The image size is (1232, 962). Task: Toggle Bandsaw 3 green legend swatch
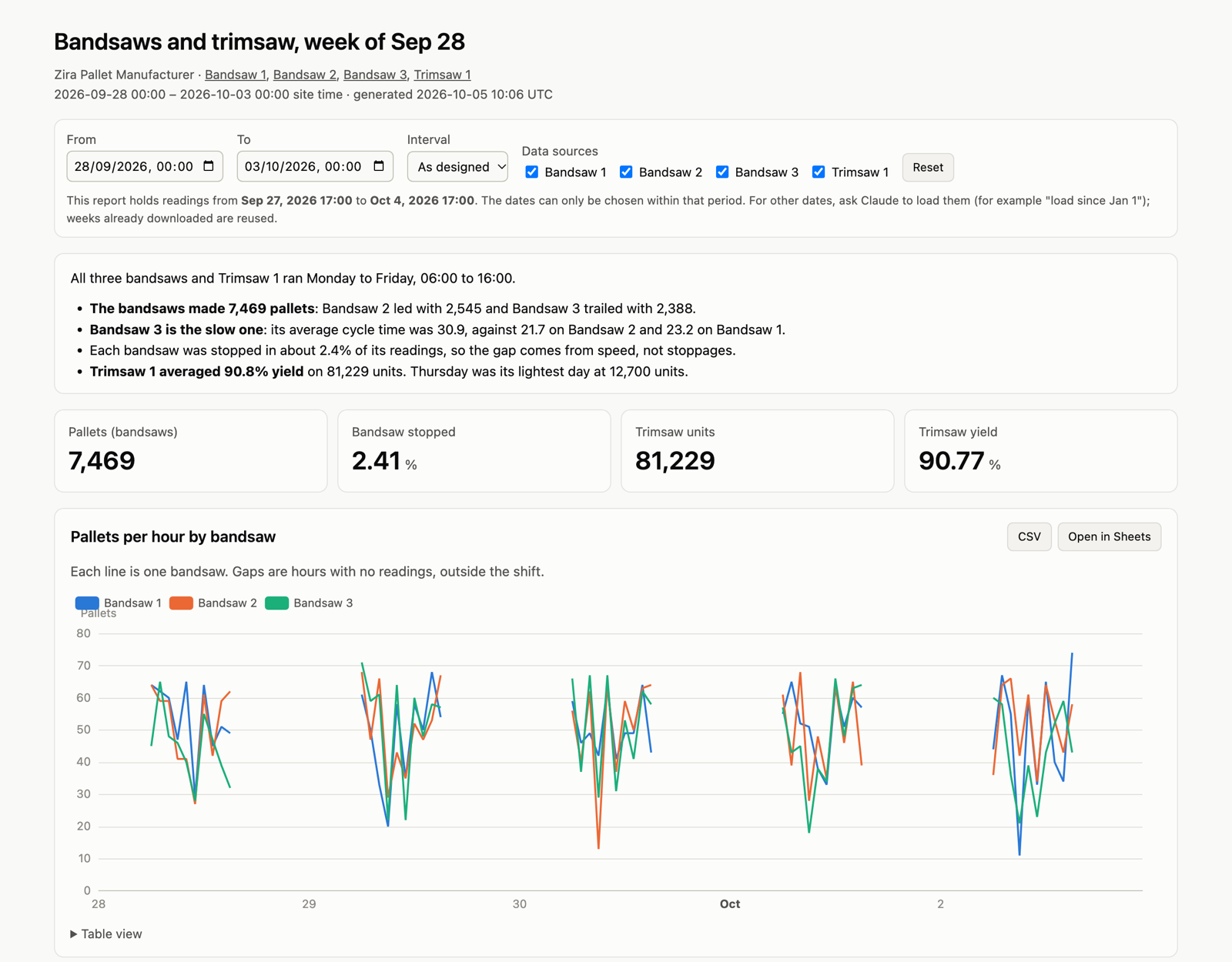(276, 603)
